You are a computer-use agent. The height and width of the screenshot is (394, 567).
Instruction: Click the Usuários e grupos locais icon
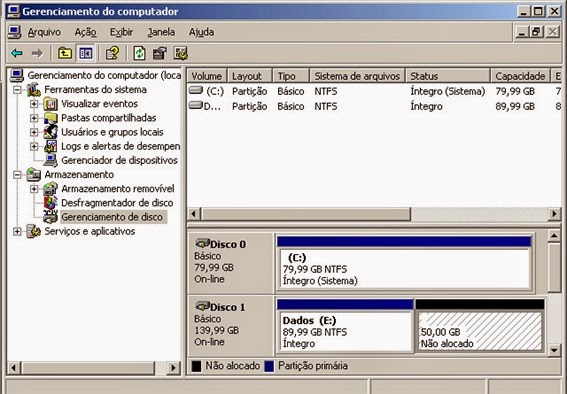pos(51,132)
